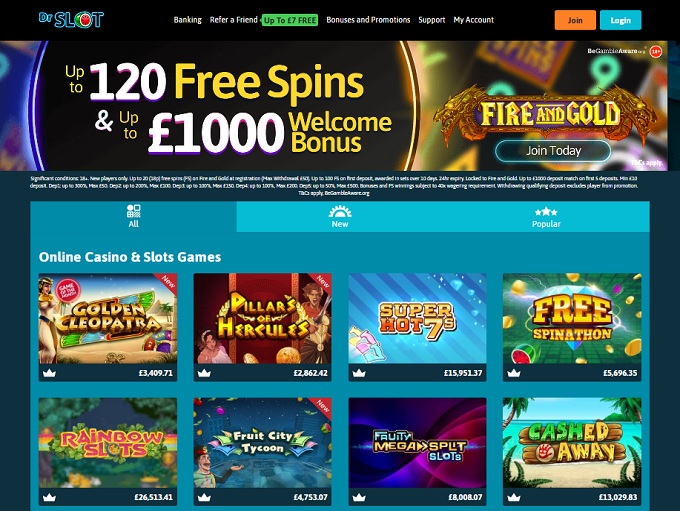Open the Popular games tab
Screen dimensions: 680x511
pyautogui.click(x=546, y=216)
